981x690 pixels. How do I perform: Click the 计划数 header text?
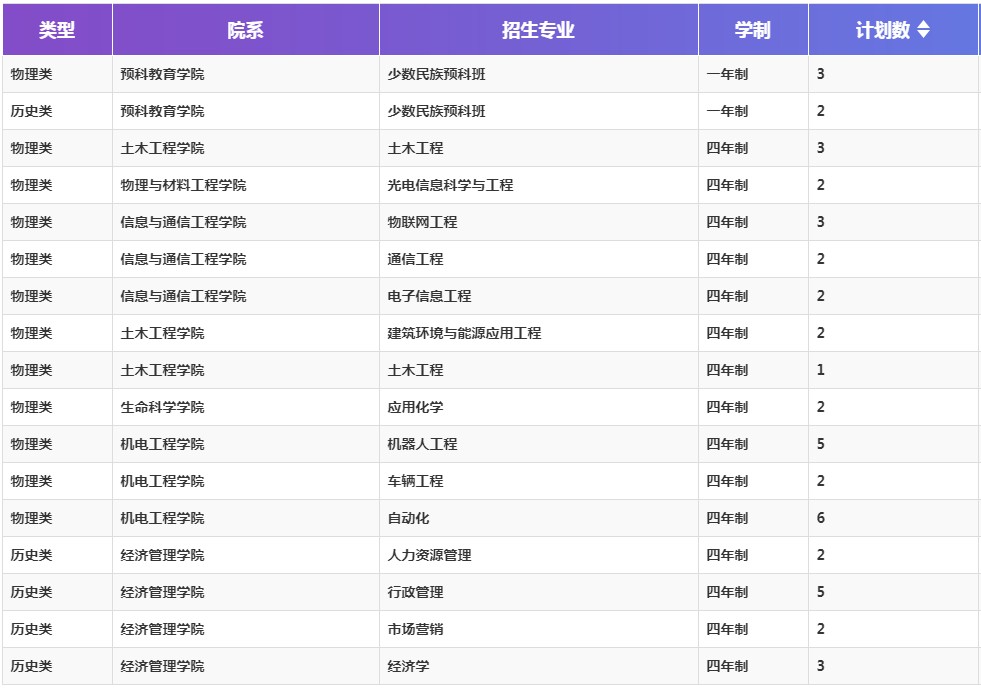(882, 30)
